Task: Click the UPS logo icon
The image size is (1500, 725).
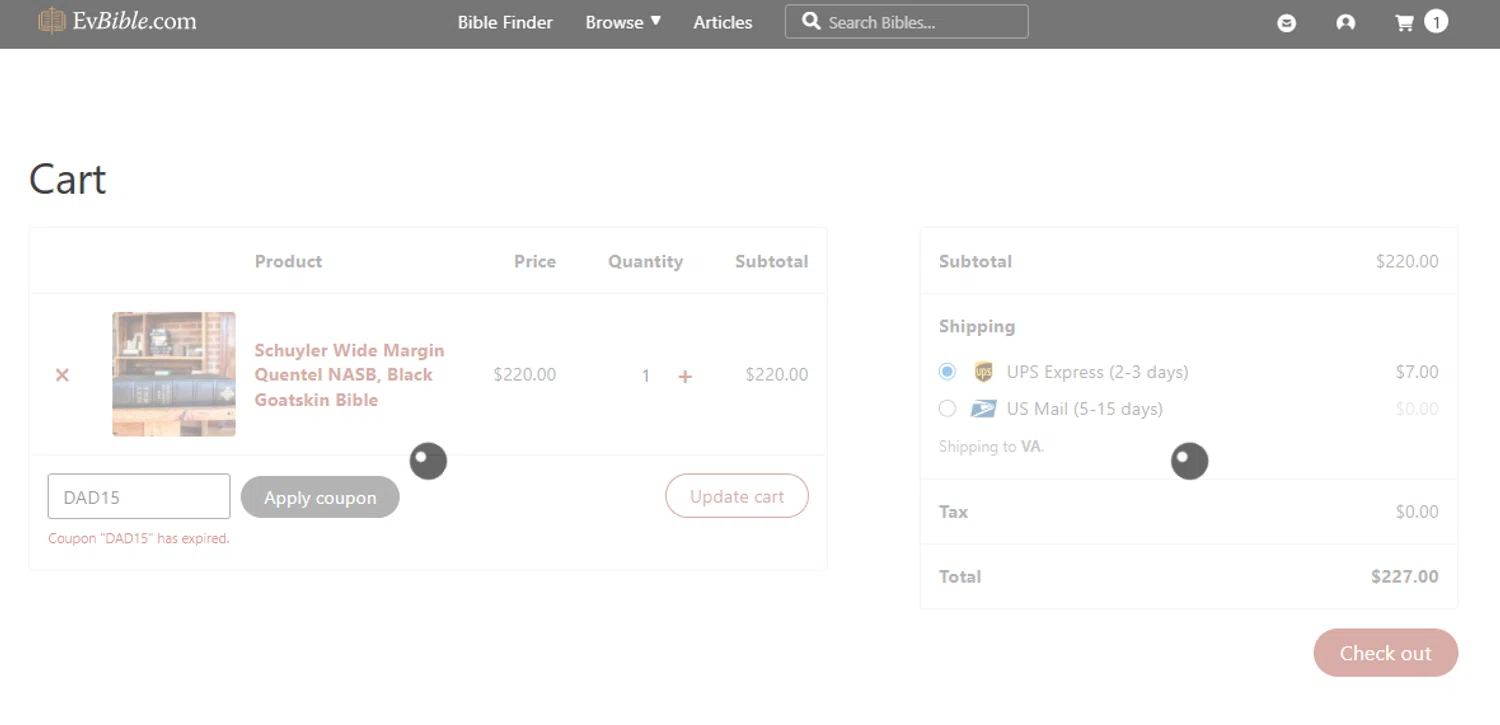Action: [983, 372]
